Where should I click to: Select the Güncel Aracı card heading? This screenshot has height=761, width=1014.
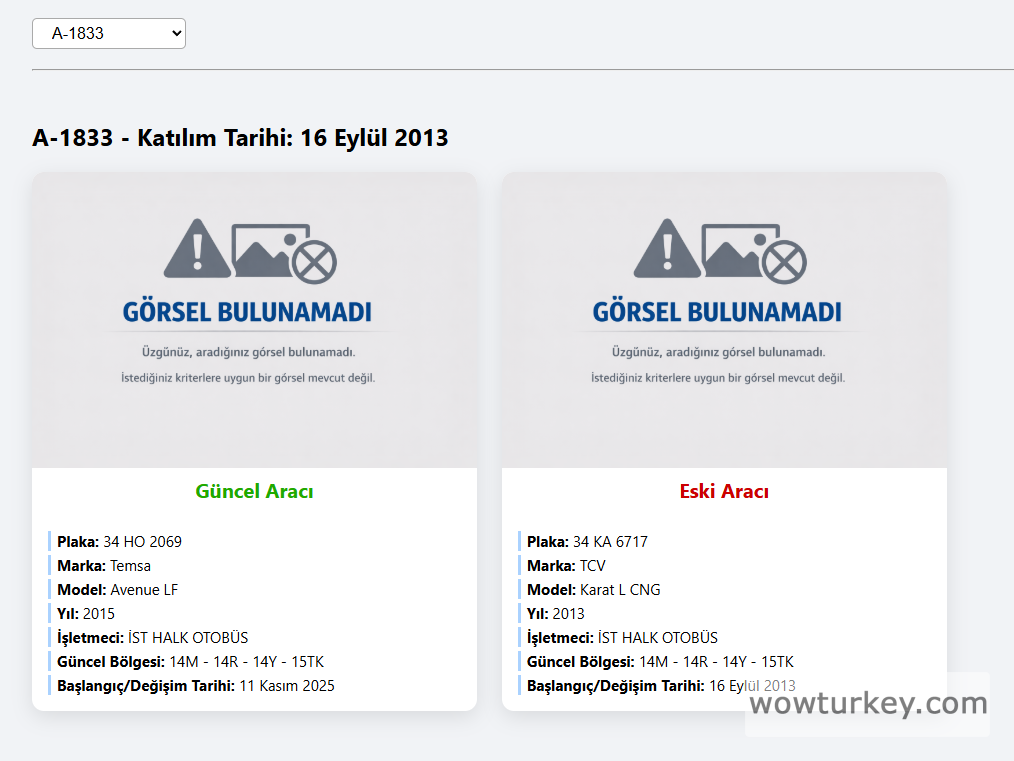tap(254, 491)
